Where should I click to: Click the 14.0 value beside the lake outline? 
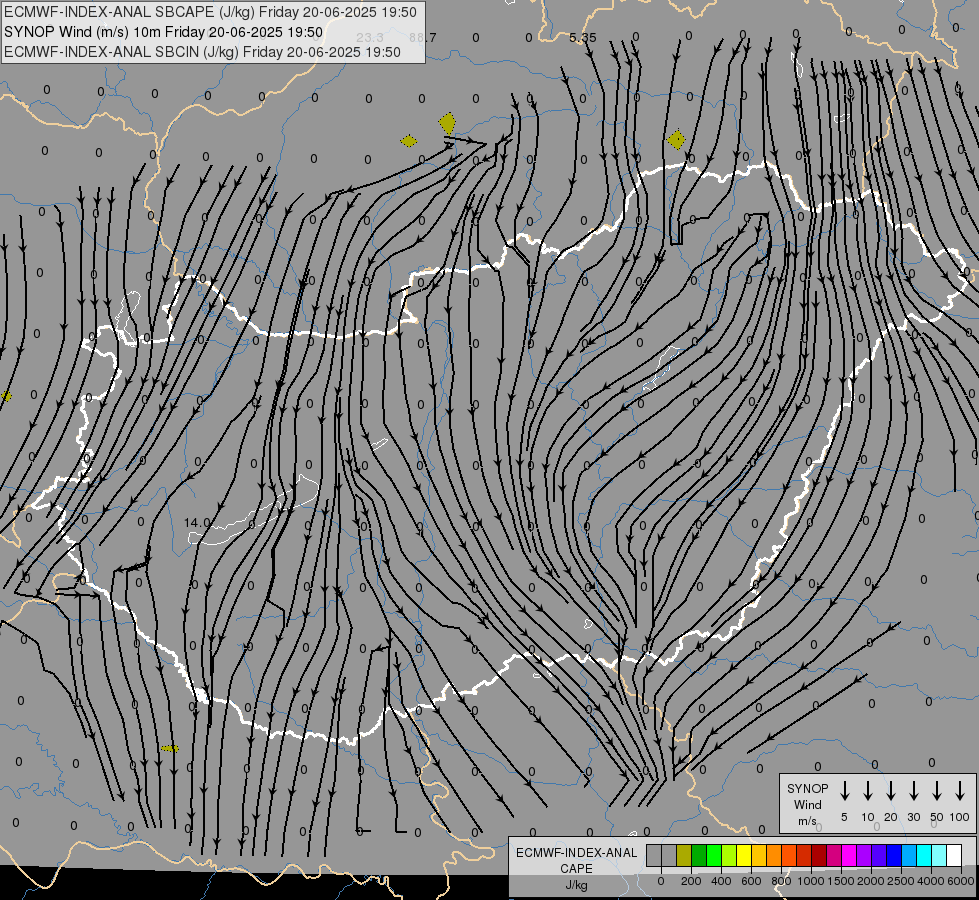click(197, 522)
